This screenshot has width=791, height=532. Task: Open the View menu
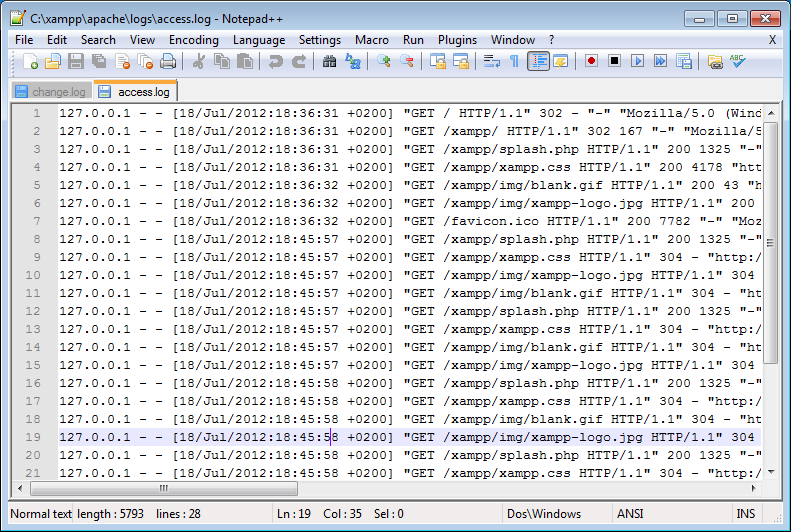[142, 40]
